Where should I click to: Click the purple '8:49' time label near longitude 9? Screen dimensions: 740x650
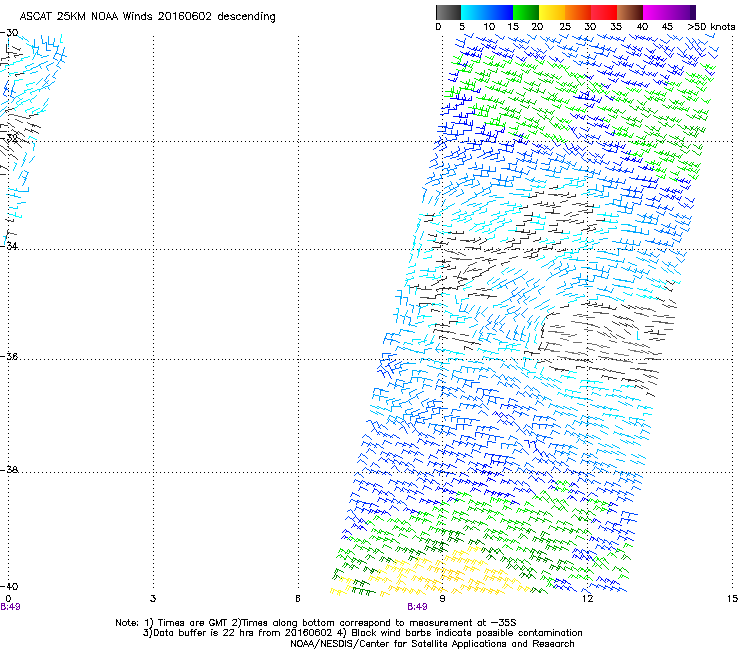(417, 607)
